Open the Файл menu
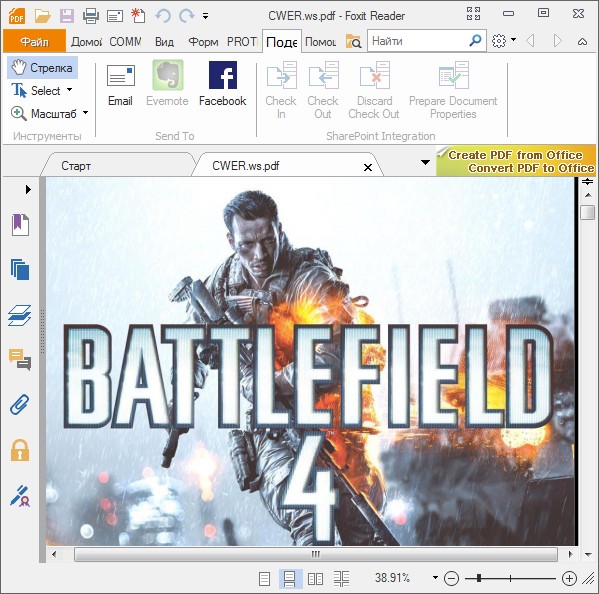Viewport: 599px width, 594px height. click(x=34, y=41)
